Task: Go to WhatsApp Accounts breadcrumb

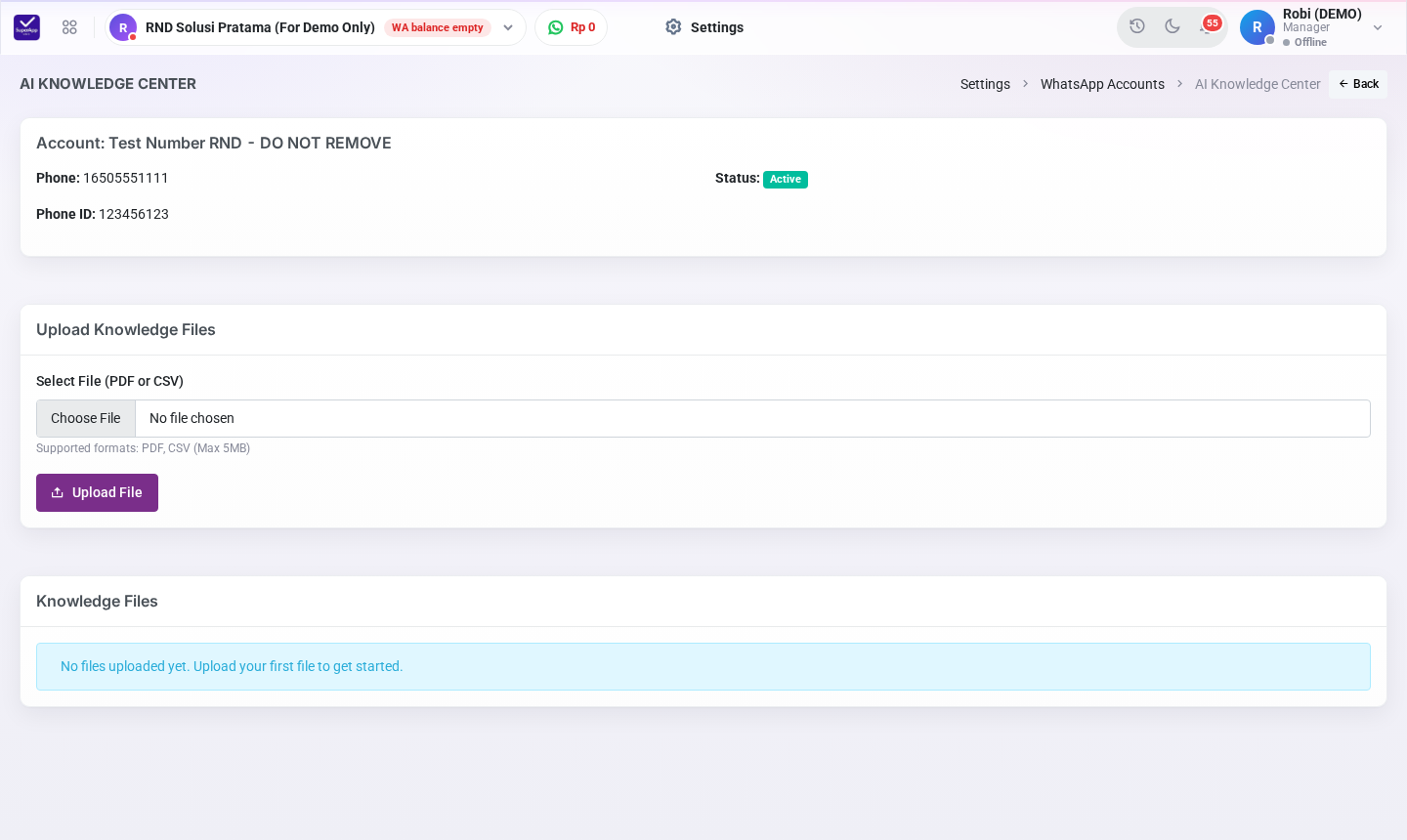Action: (x=1102, y=84)
